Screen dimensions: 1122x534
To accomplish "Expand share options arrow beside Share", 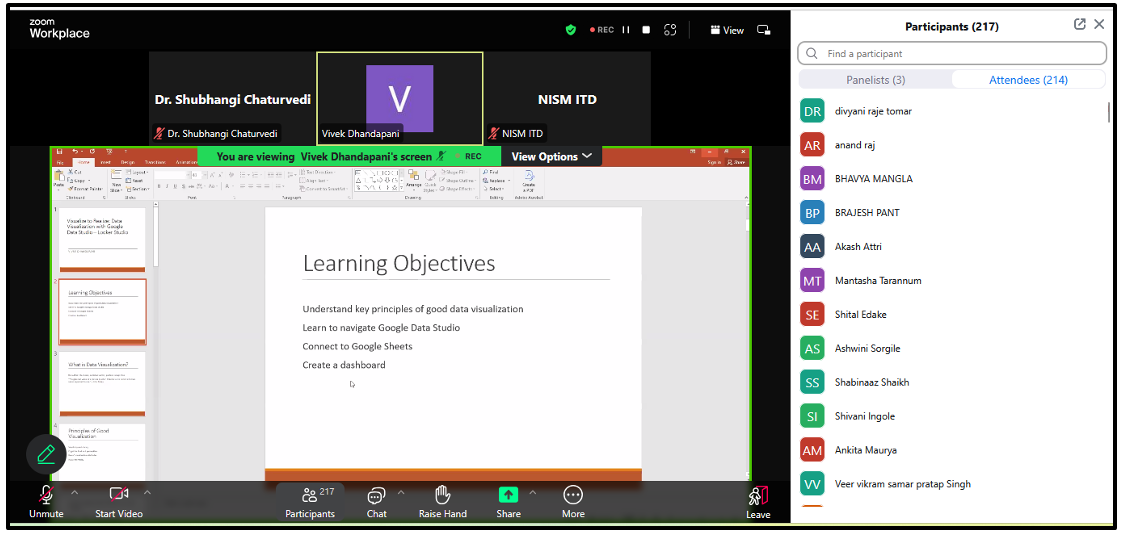I will (x=532, y=492).
